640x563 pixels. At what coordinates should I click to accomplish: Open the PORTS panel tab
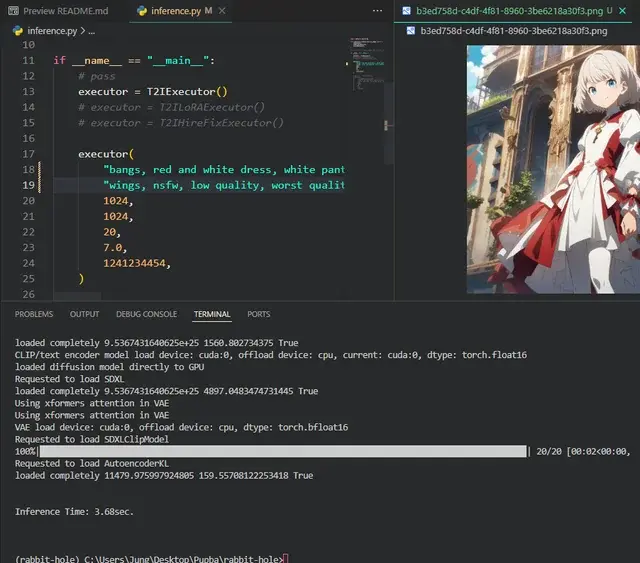(258, 314)
